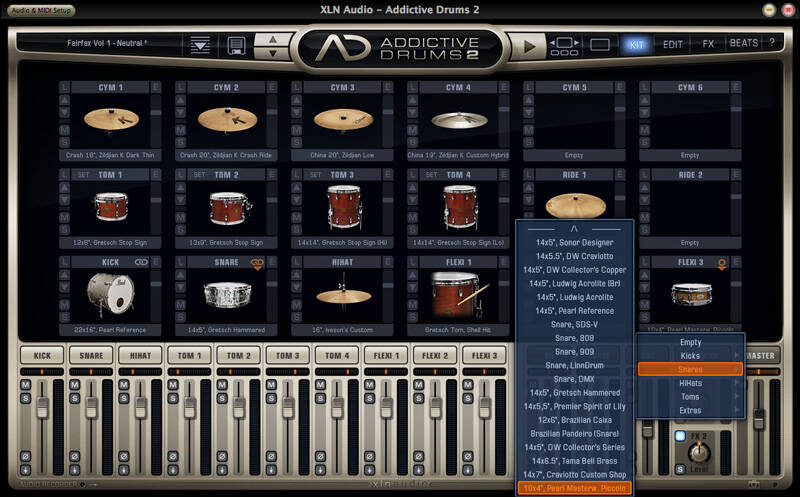
Task: Click the SET button on TOM 4
Action: click(x=432, y=175)
